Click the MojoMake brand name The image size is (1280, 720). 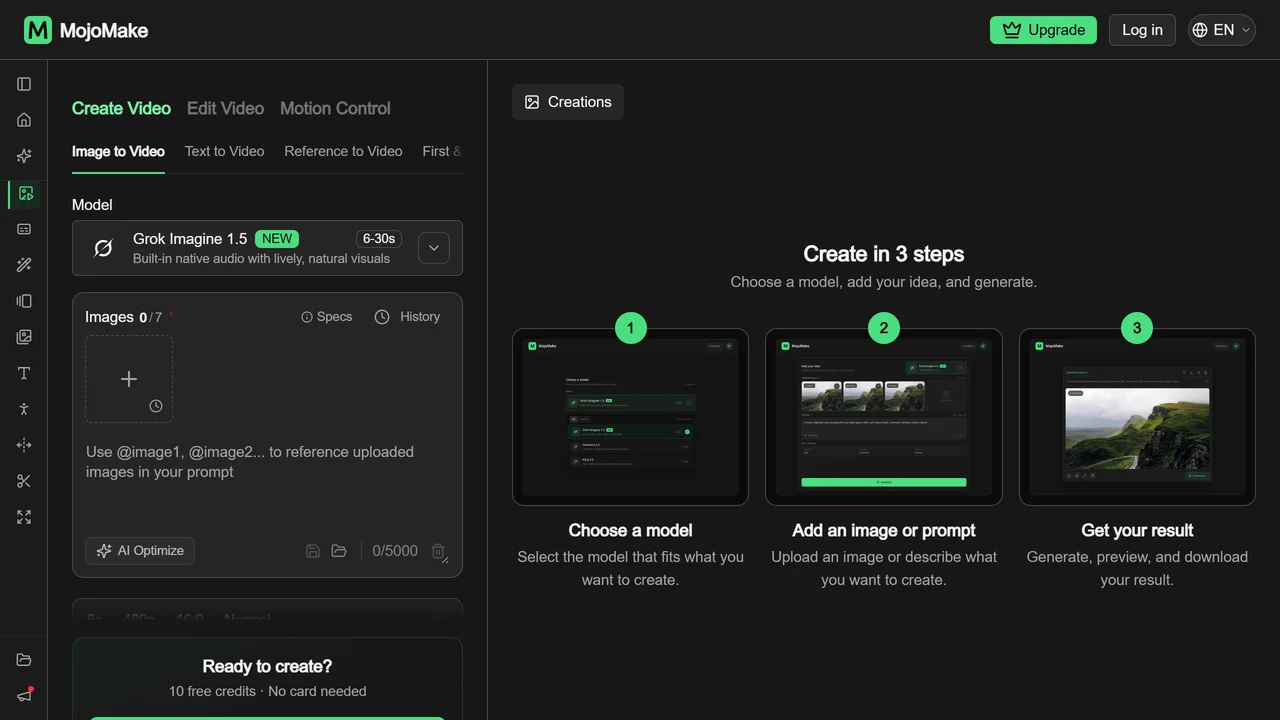pyautogui.click(x=104, y=31)
